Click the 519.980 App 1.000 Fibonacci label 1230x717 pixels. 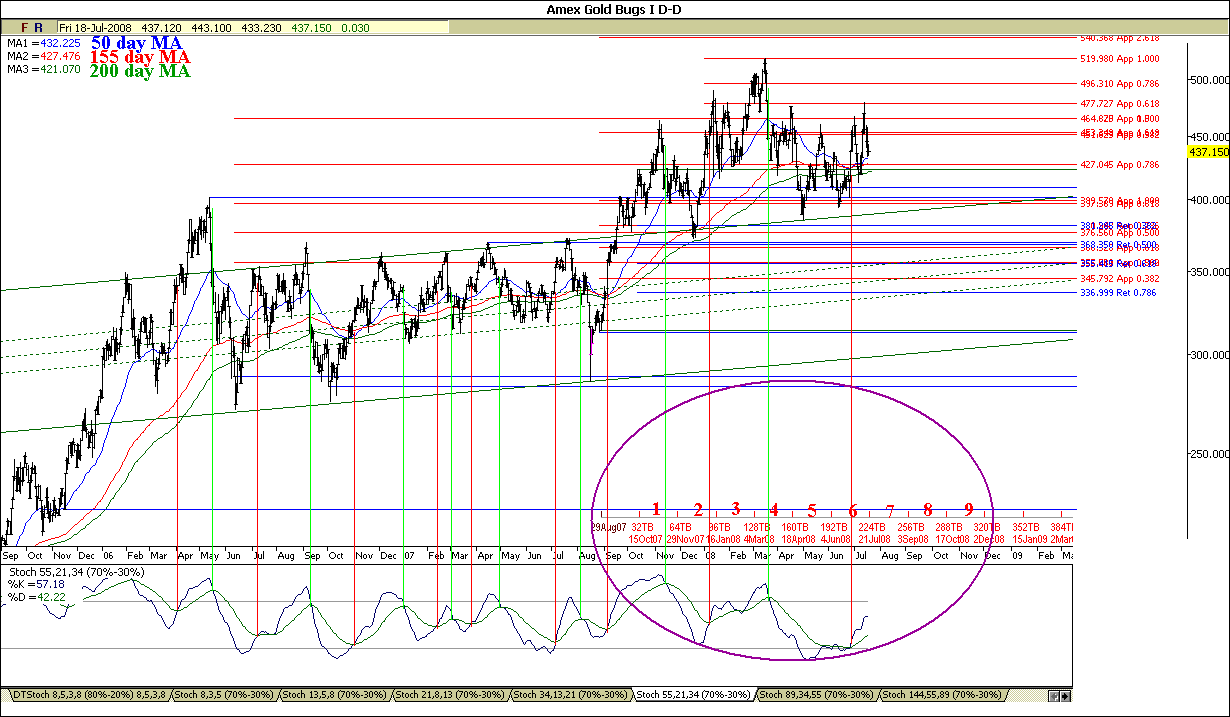tap(1119, 58)
